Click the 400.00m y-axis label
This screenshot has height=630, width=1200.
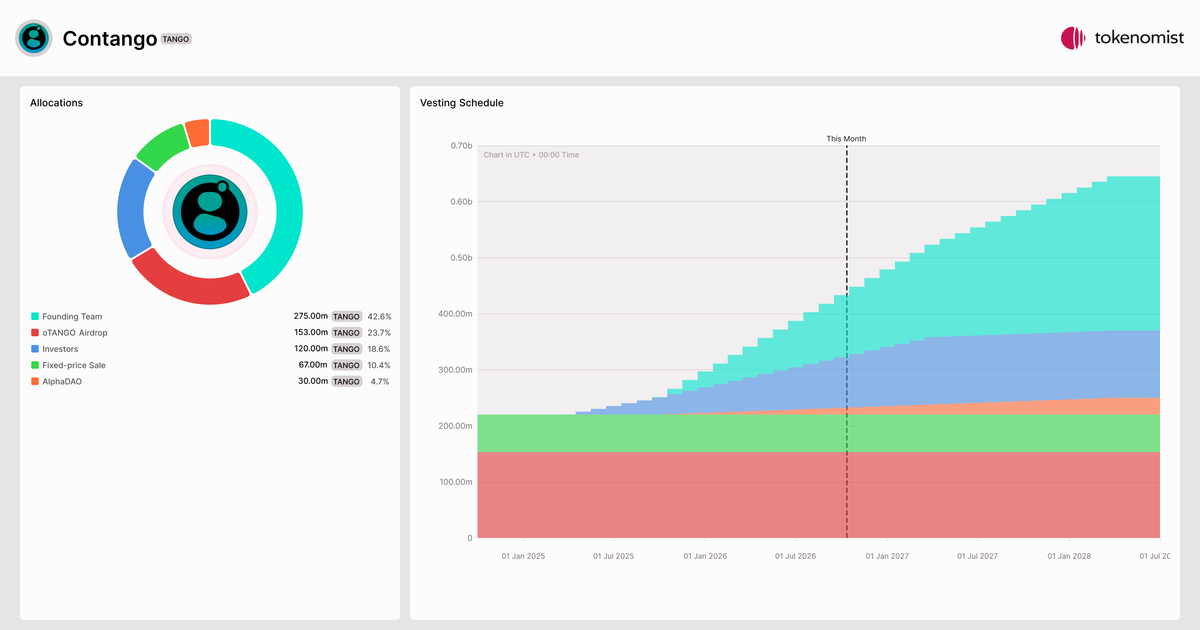(455, 314)
